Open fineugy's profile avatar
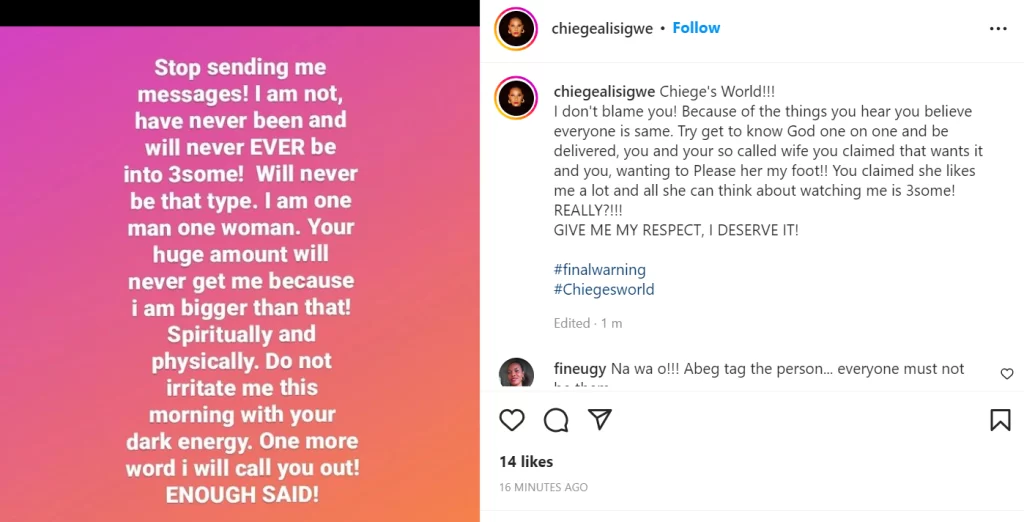This screenshot has width=1024, height=522. point(516,372)
